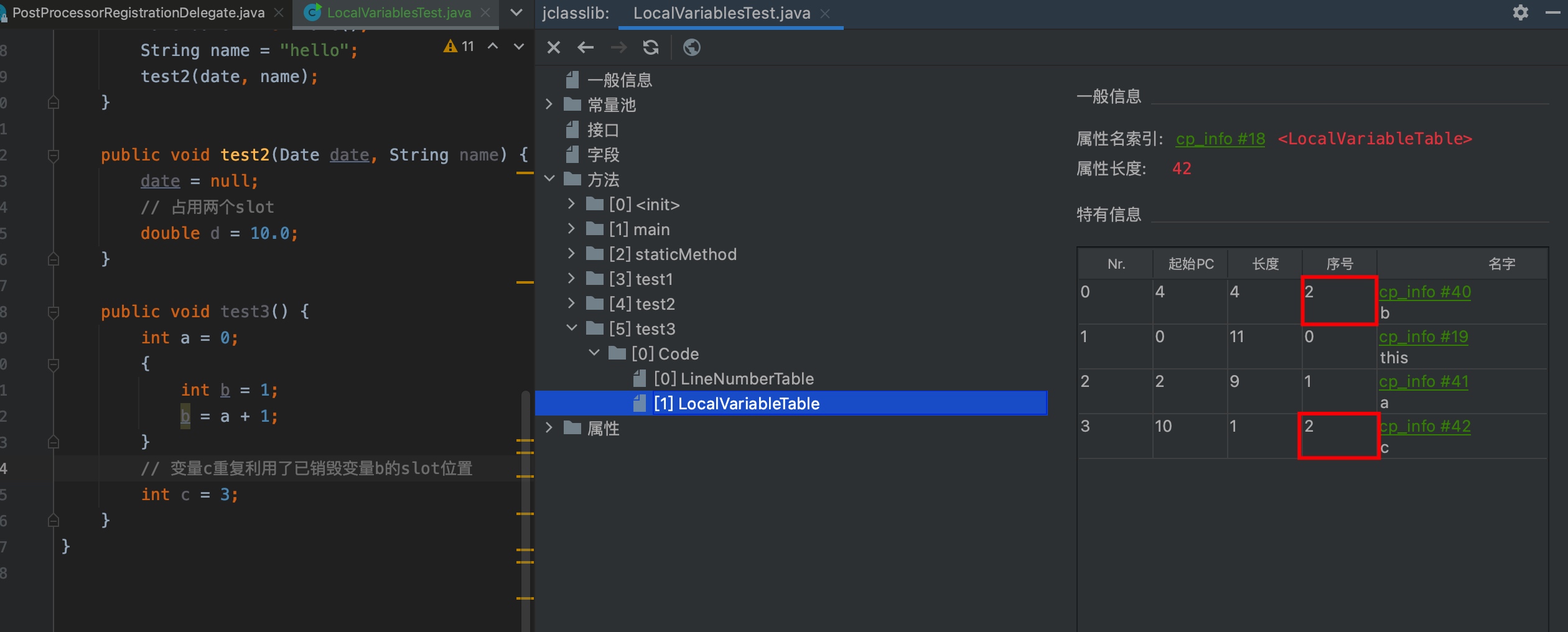Screen dimensions: 1568x632
Task: Expand the 常量池 tree node
Action: (x=549, y=105)
